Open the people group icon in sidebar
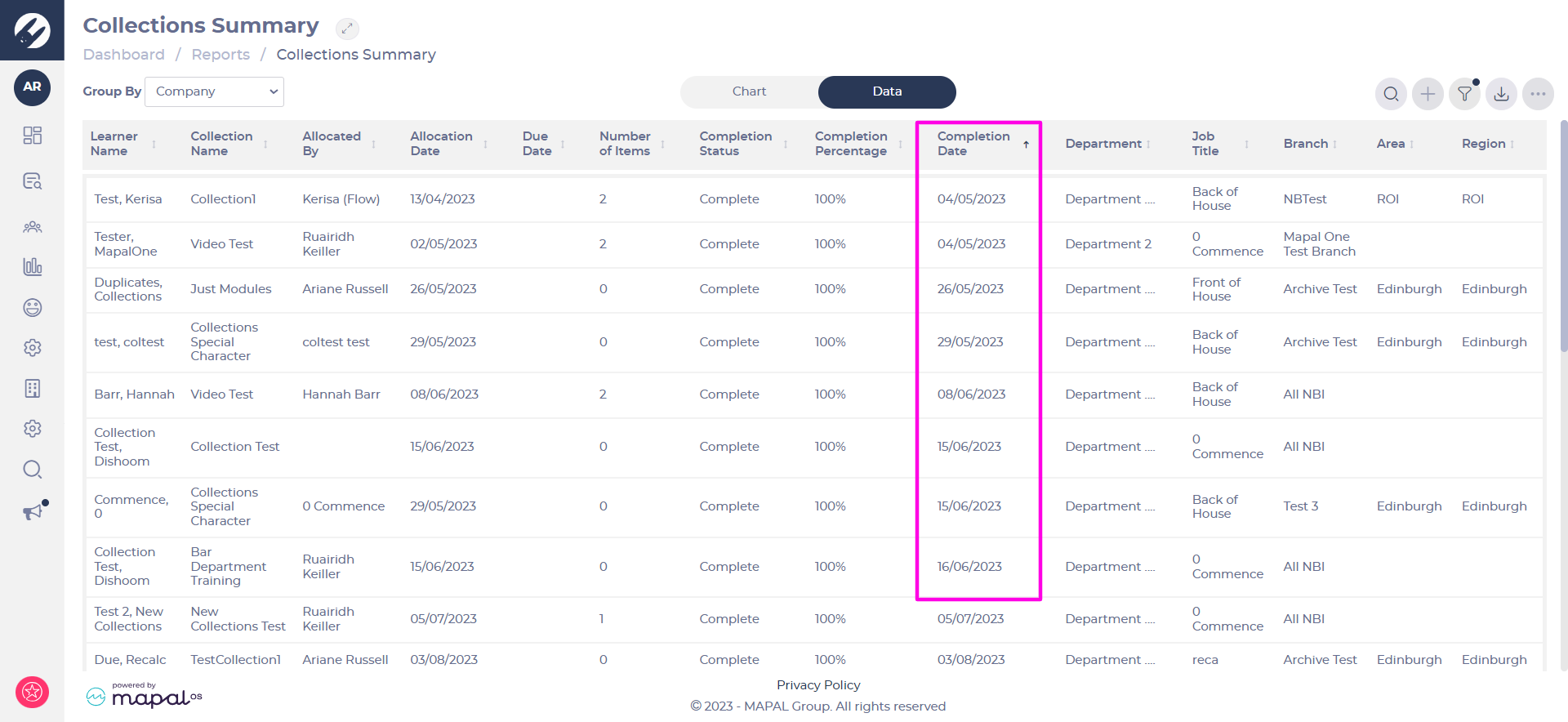This screenshot has width=1568, height=722. click(x=32, y=227)
